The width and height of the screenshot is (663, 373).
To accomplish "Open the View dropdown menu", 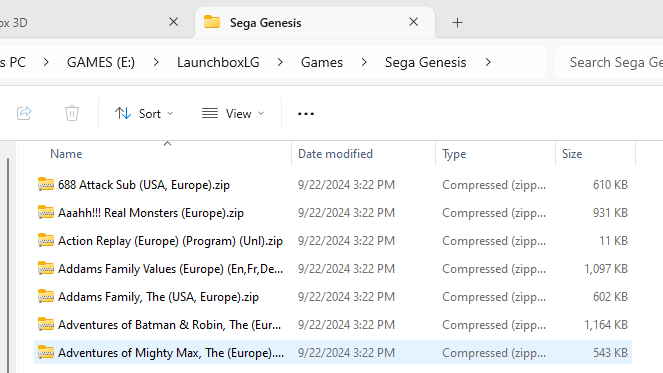I will pyautogui.click(x=233, y=113).
